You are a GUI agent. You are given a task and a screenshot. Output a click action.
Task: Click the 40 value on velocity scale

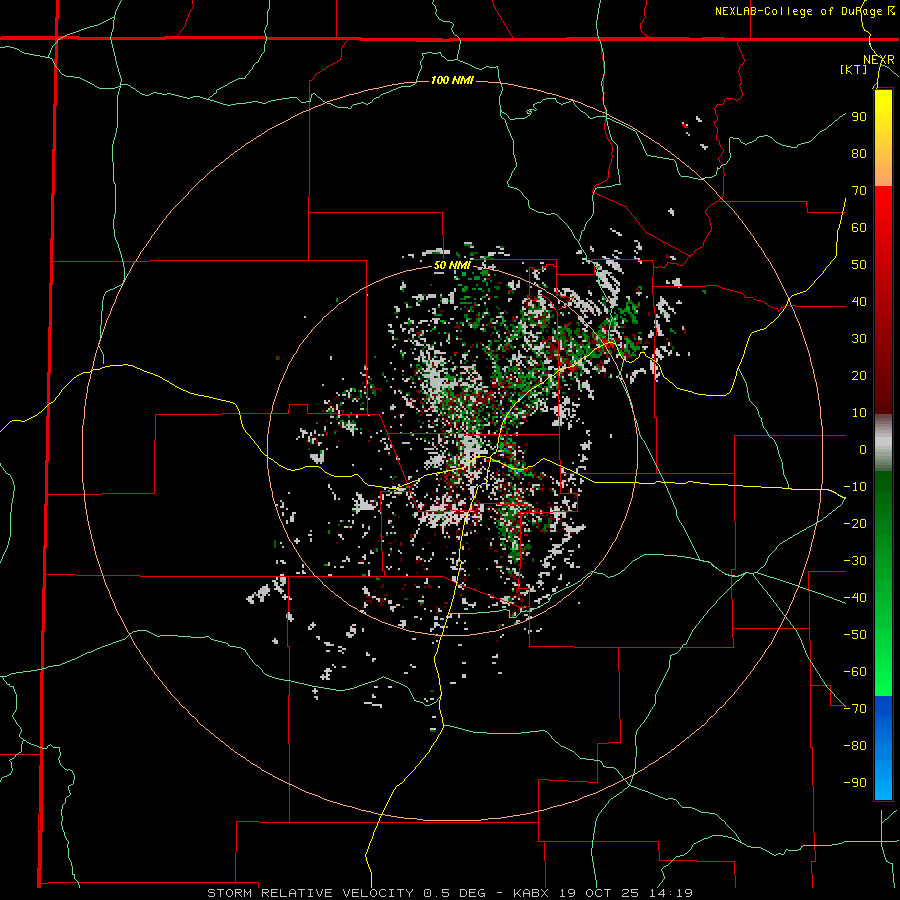859,302
